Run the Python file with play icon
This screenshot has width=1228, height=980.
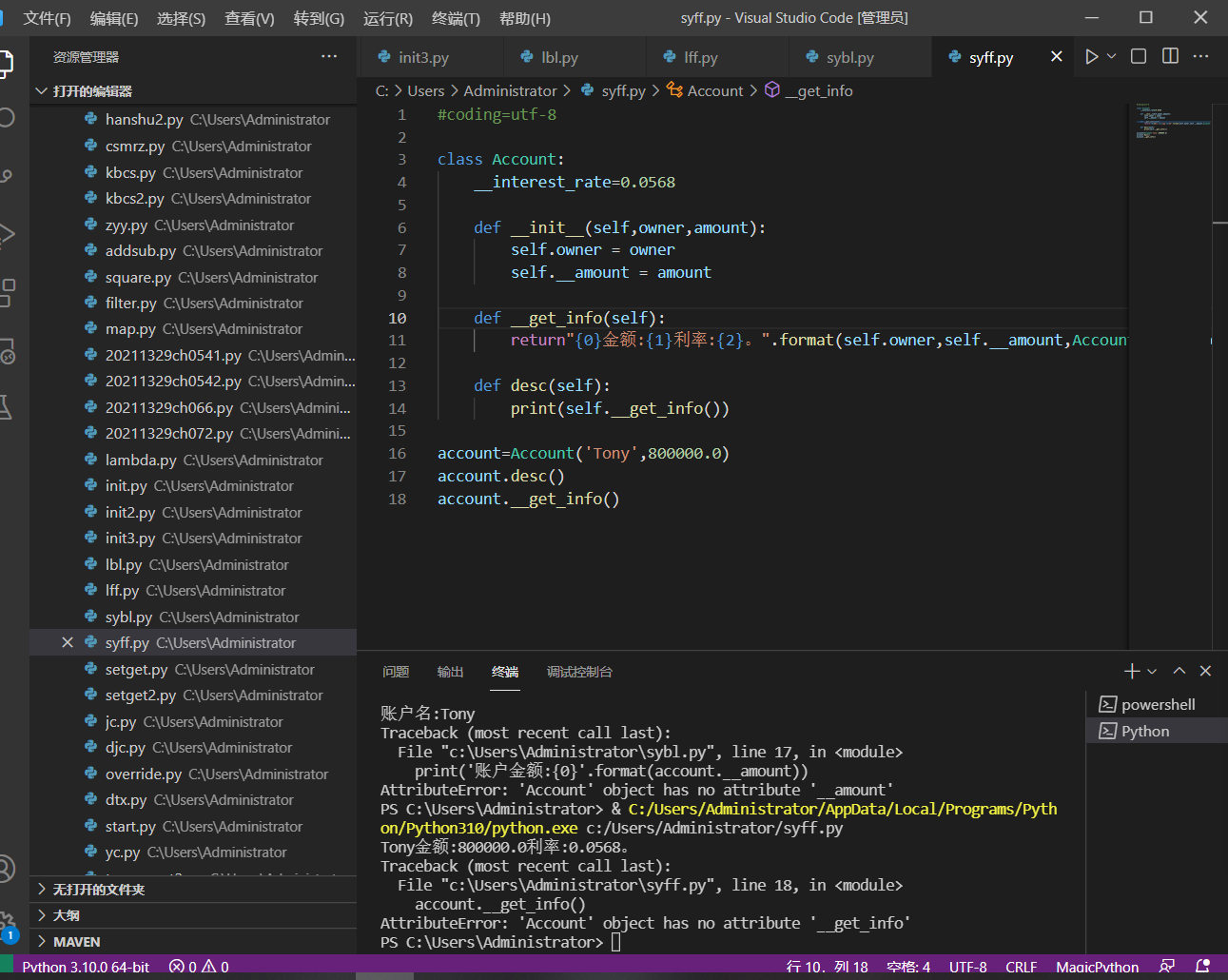pos(1091,57)
